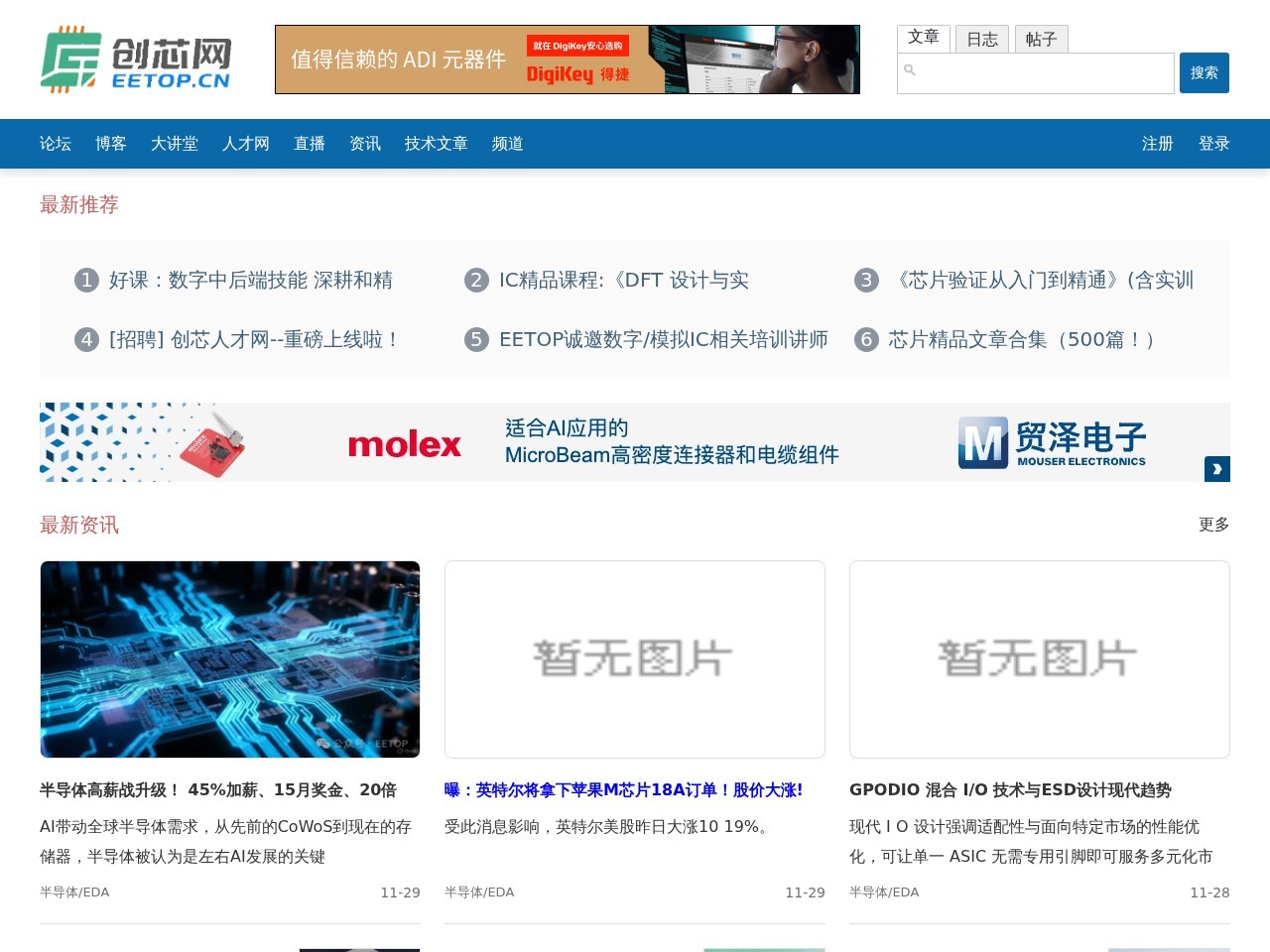This screenshot has width=1270, height=952.
Task: Click the 更多 link next to 最新资讯
Action: pyautogui.click(x=1213, y=525)
